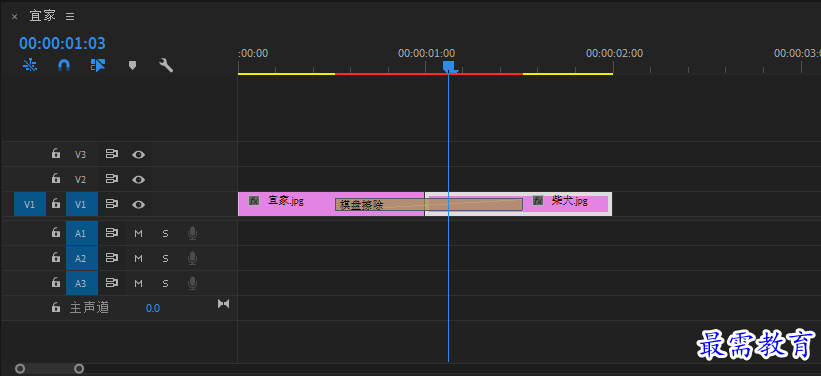821x376 pixels.
Task: Toggle lock on V1 track
Action: click(56, 204)
